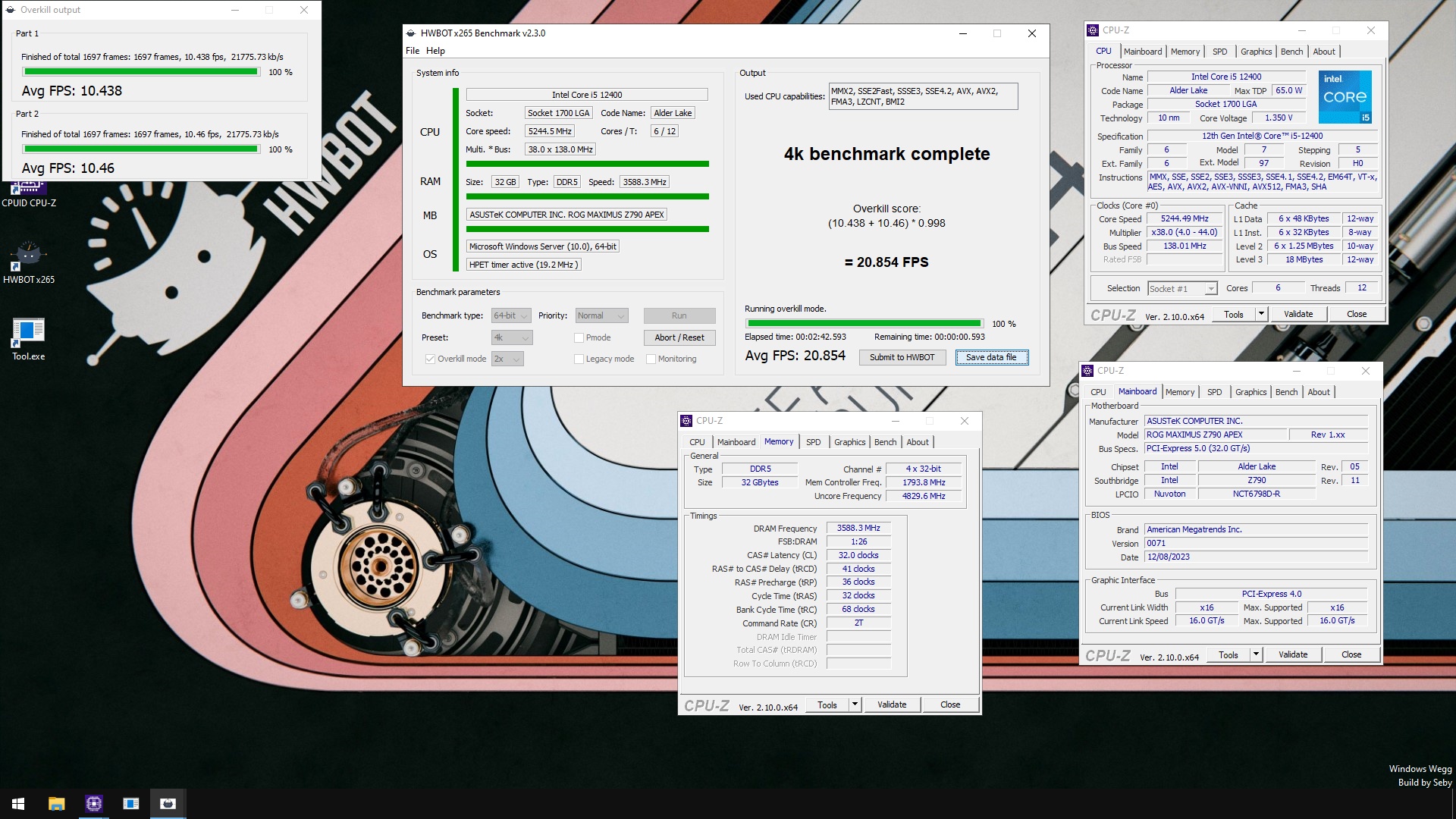Switch to Bench tab in CPU-Z CPU window
The height and width of the screenshot is (819, 1456).
tap(1291, 52)
